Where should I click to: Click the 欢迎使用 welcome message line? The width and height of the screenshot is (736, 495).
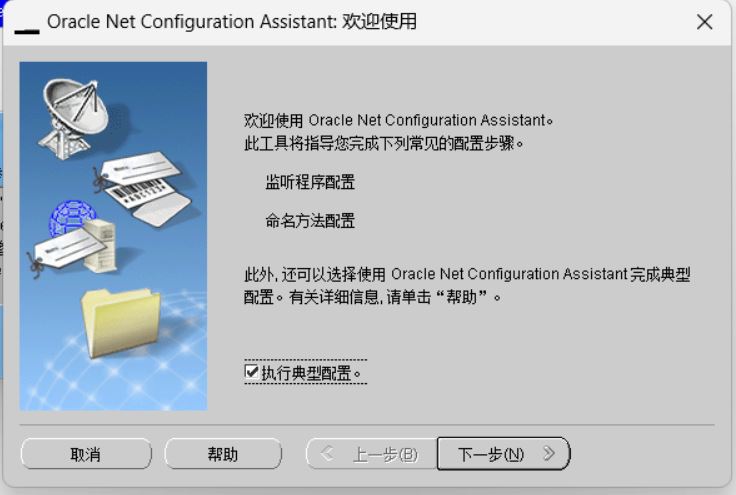coord(398,121)
